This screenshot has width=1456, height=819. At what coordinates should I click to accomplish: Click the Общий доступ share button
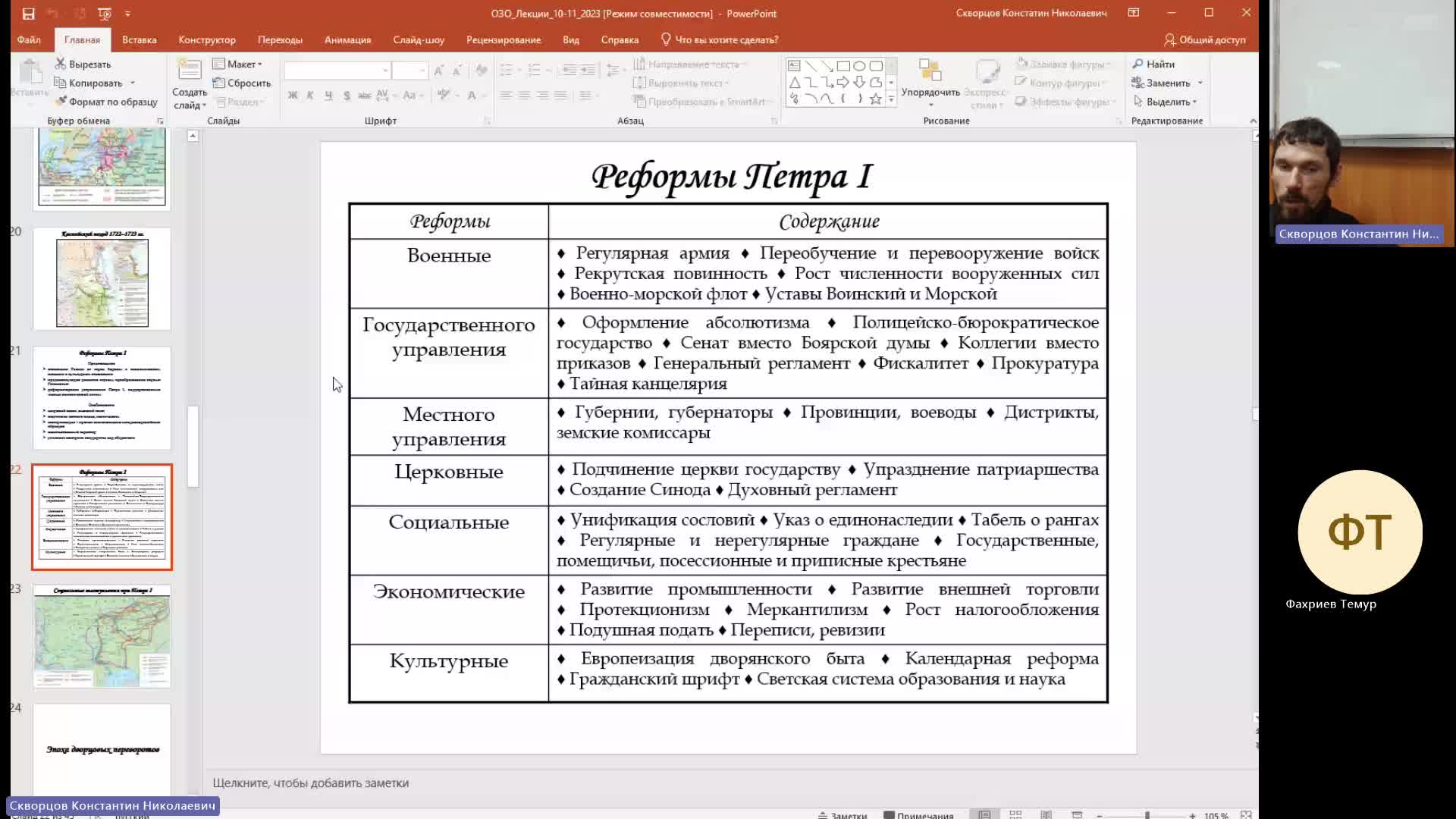point(1205,39)
